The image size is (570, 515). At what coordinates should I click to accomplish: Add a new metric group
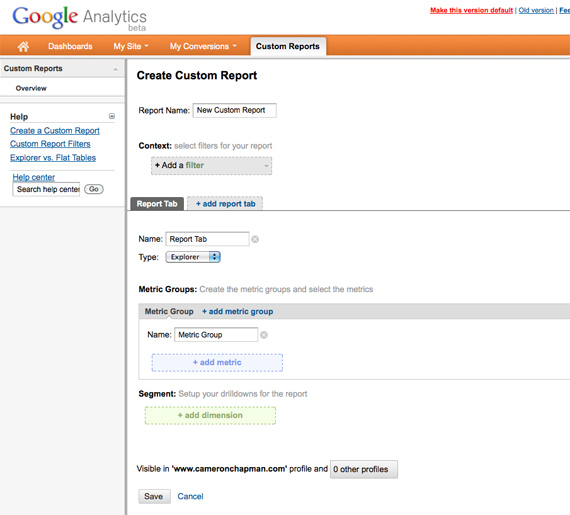238,311
